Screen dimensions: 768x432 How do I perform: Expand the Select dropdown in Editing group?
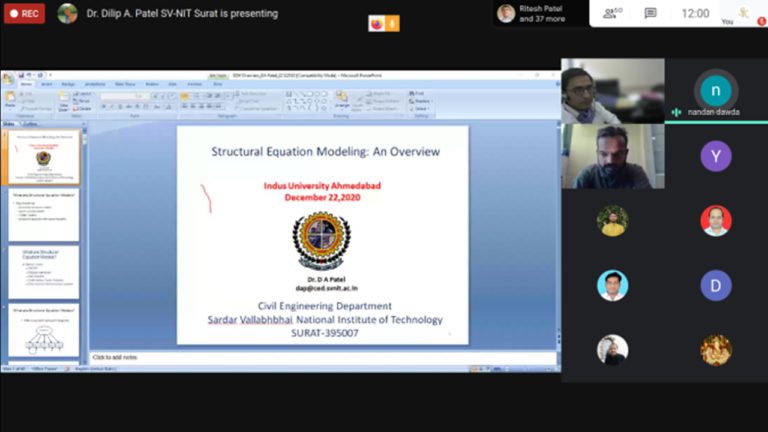click(x=420, y=109)
